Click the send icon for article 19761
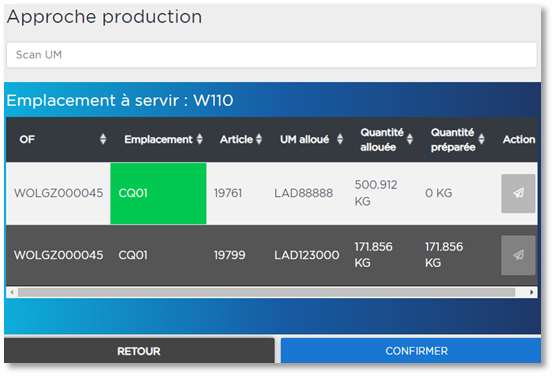The height and width of the screenshot is (376, 554). (x=518, y=193)
